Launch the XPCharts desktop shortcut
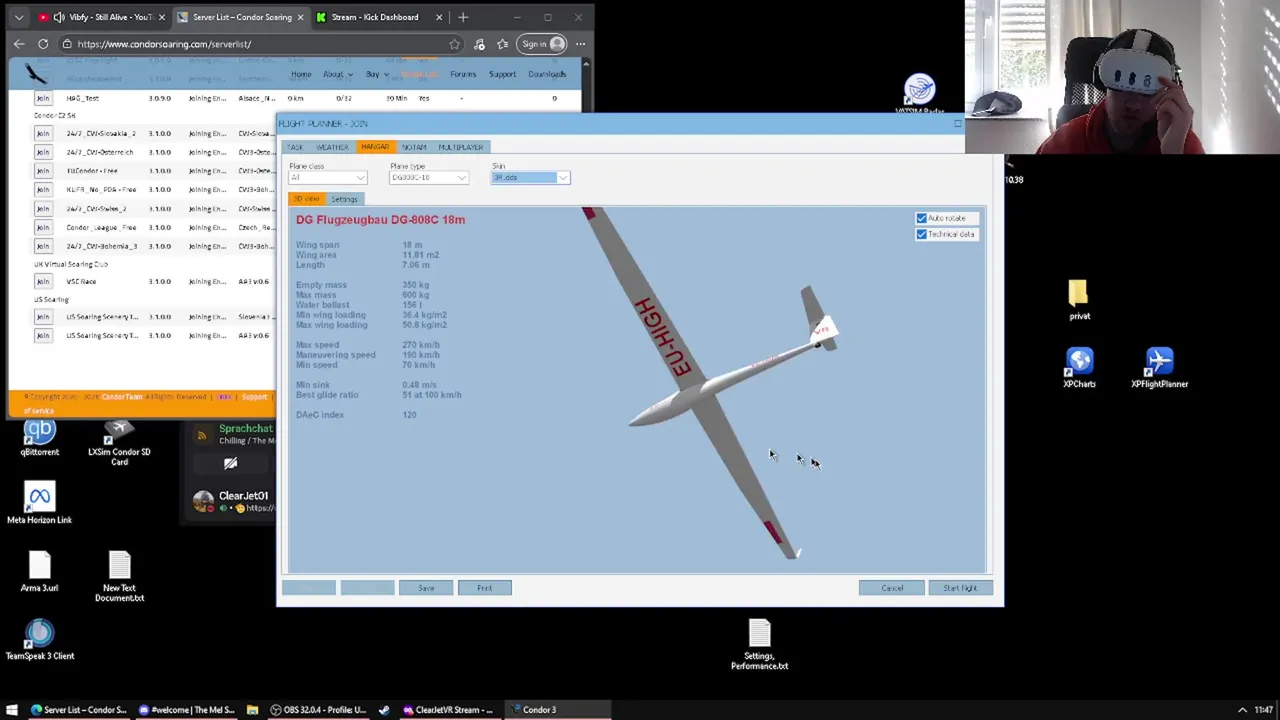 1079,367
